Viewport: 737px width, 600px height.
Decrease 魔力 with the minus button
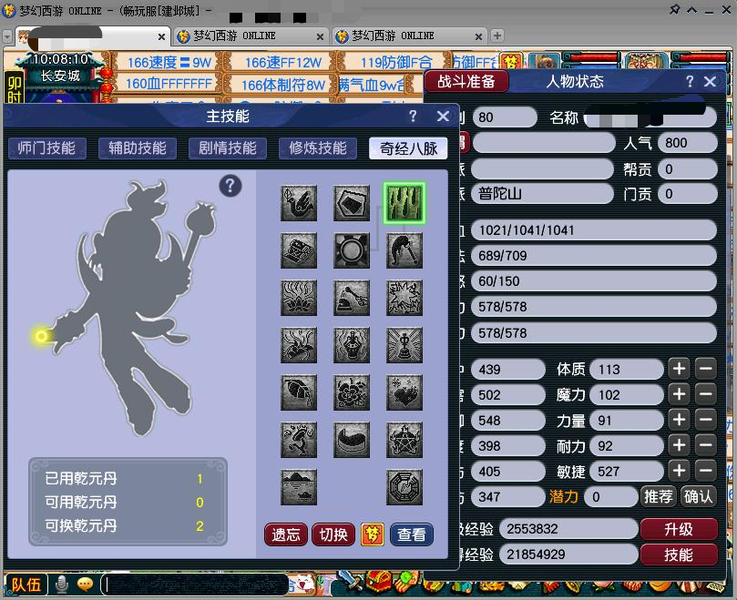click(x=706, y=394)
